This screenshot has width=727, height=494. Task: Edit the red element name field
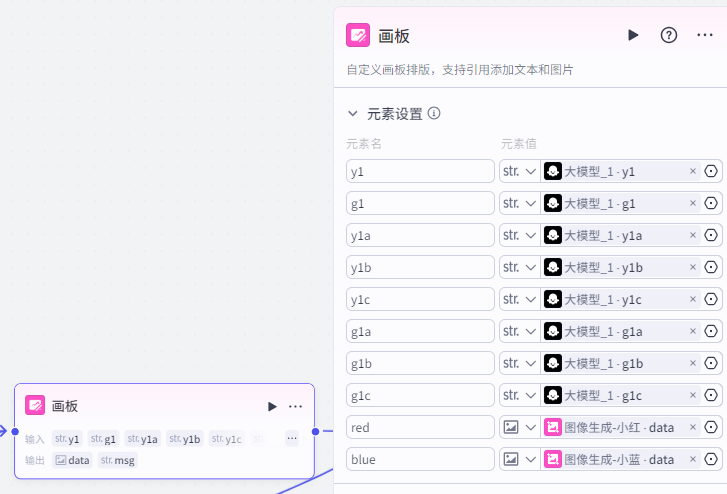pos(420,428)
